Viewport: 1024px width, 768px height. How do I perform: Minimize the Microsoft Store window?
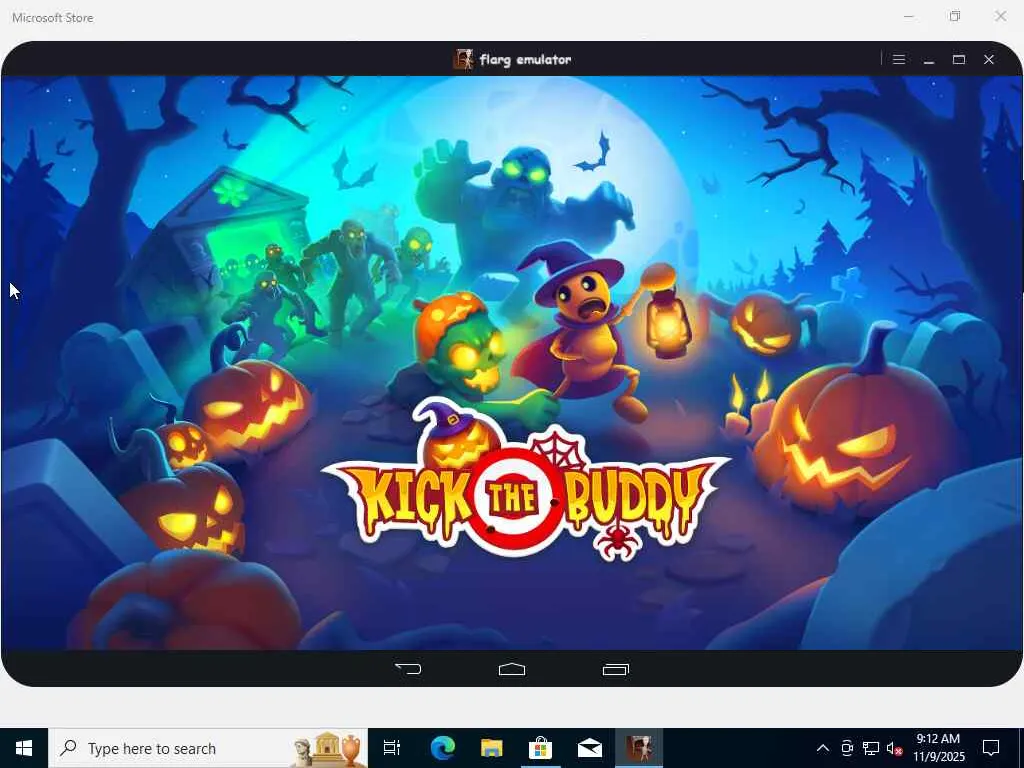click(x=908, y=16)
